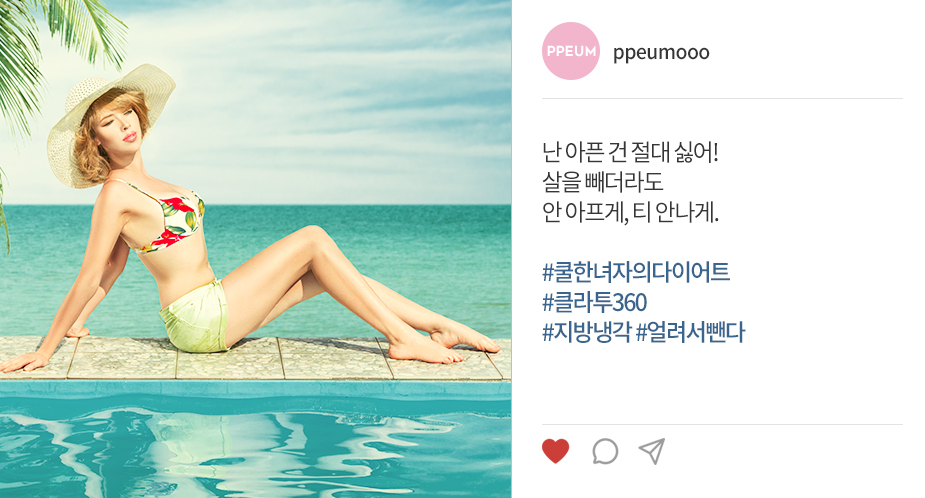Follow the #클라투360 hashtag link
925x498 pixels.
click(x=595, y=303)
